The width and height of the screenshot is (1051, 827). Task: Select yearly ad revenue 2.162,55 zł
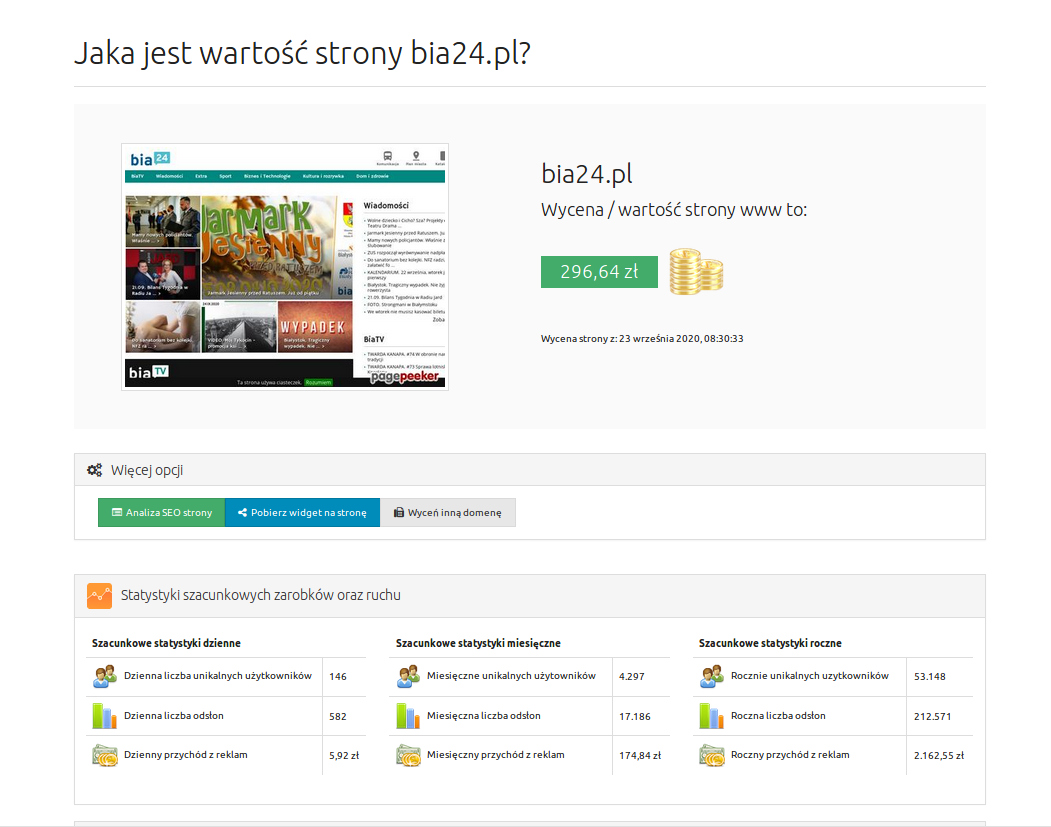coord(939,755)
